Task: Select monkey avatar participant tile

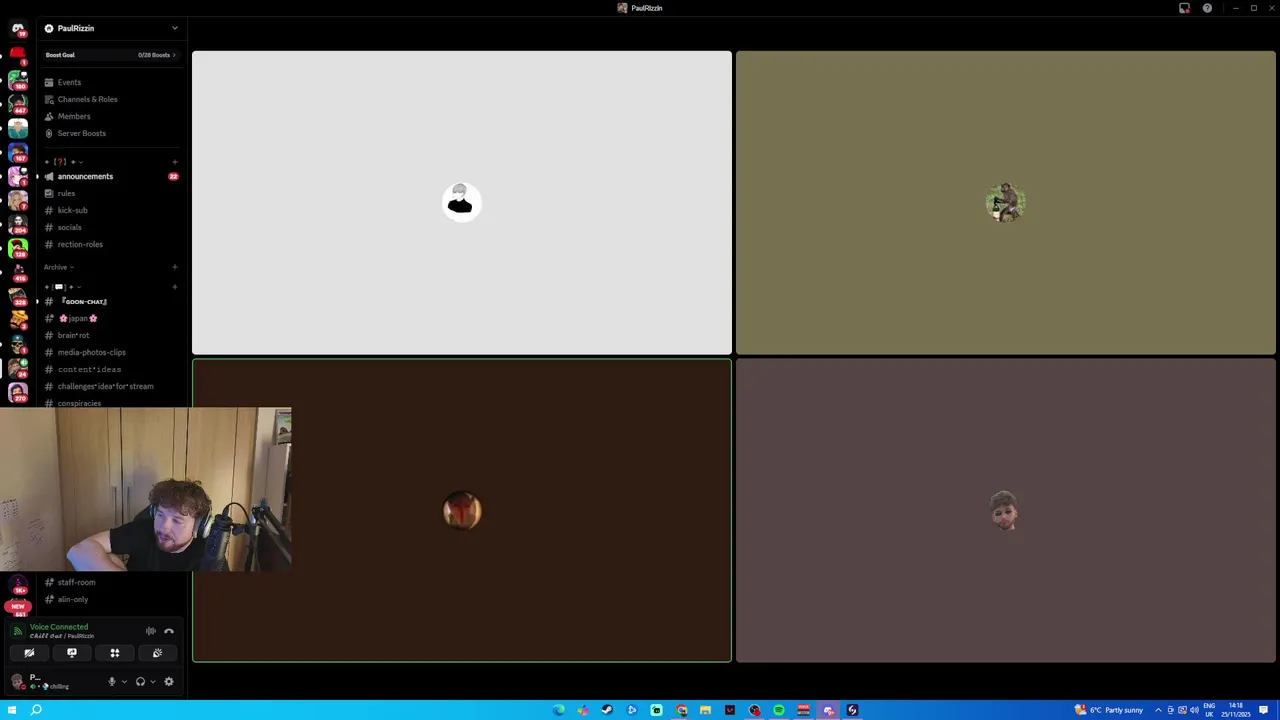Action: coord(1006,203)
